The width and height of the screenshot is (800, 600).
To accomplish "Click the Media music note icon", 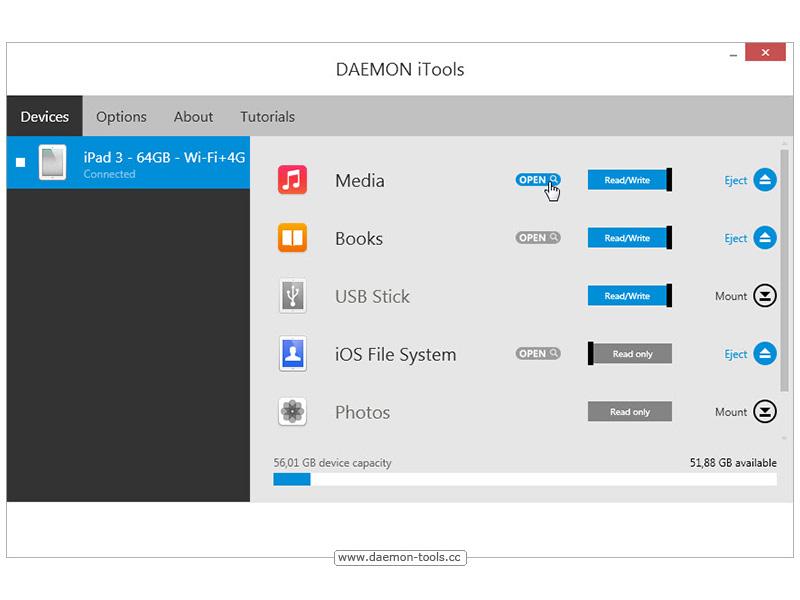I will 292,180.
